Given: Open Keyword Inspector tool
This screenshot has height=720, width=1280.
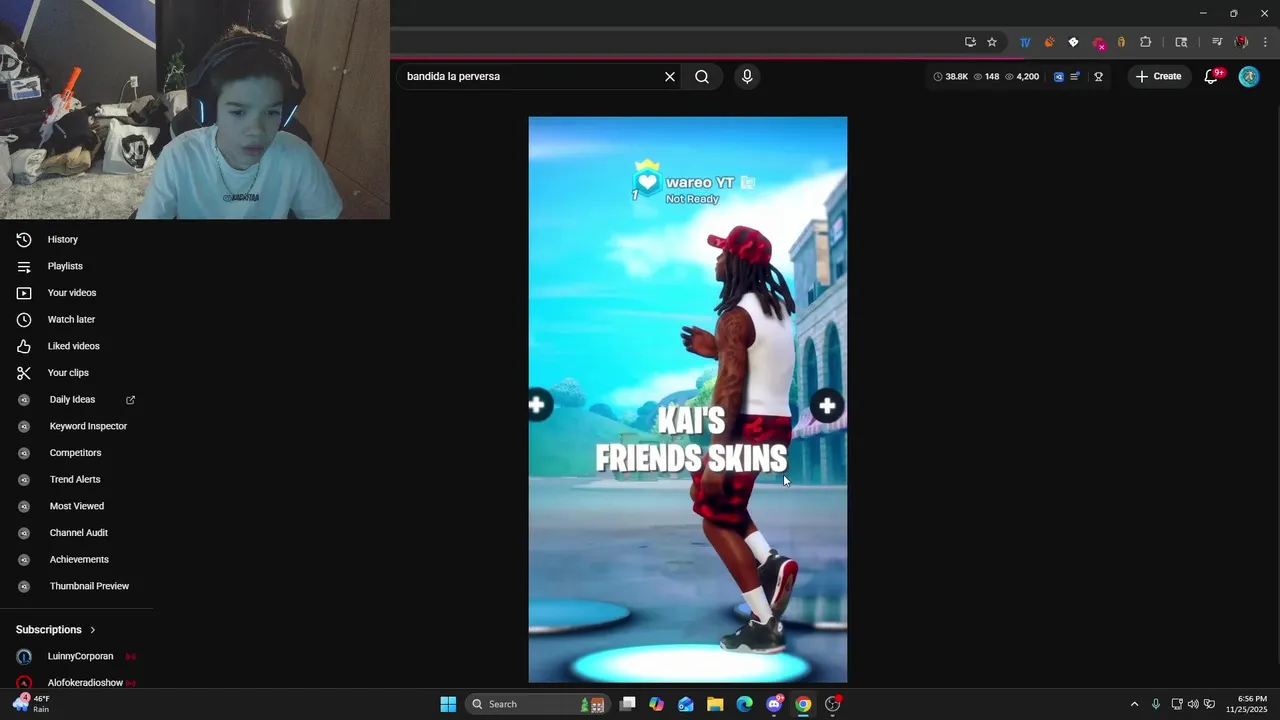Looking at the screenshot, I should [x=88, y=426].
